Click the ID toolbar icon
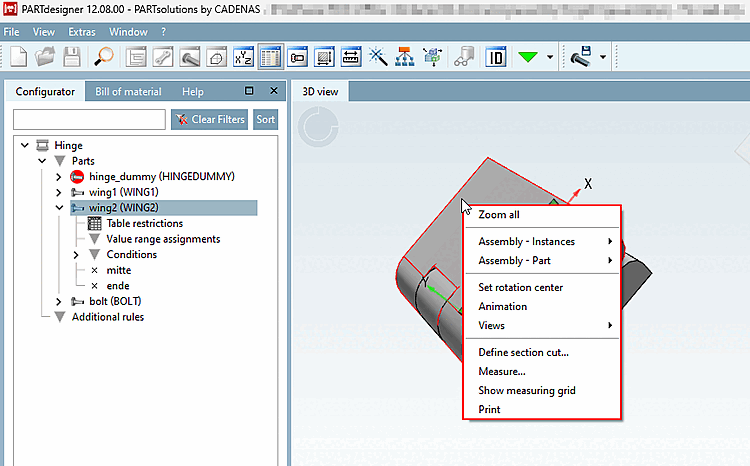This screenshot has width=750, height=466. (x=496, y=57)
